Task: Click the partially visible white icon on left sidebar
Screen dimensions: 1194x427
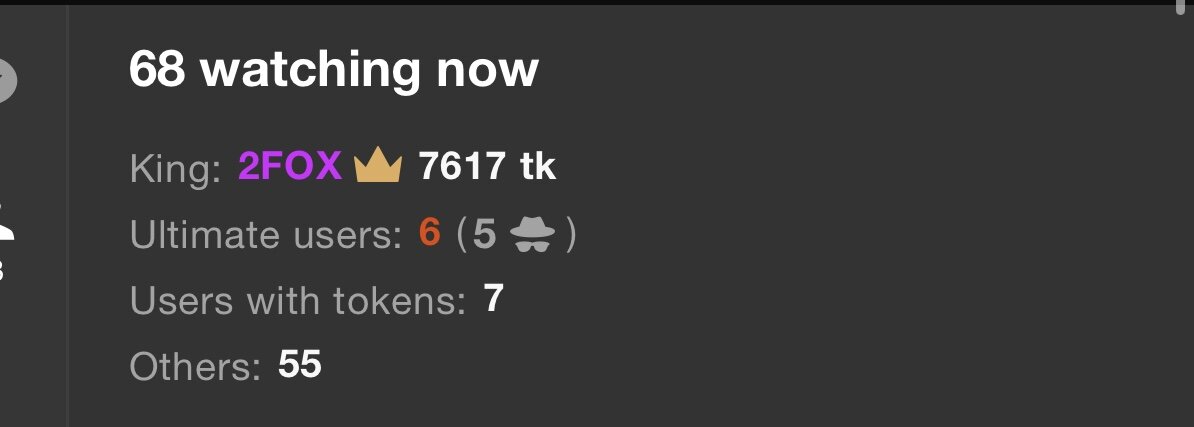Action: click(x=6, y=222)
